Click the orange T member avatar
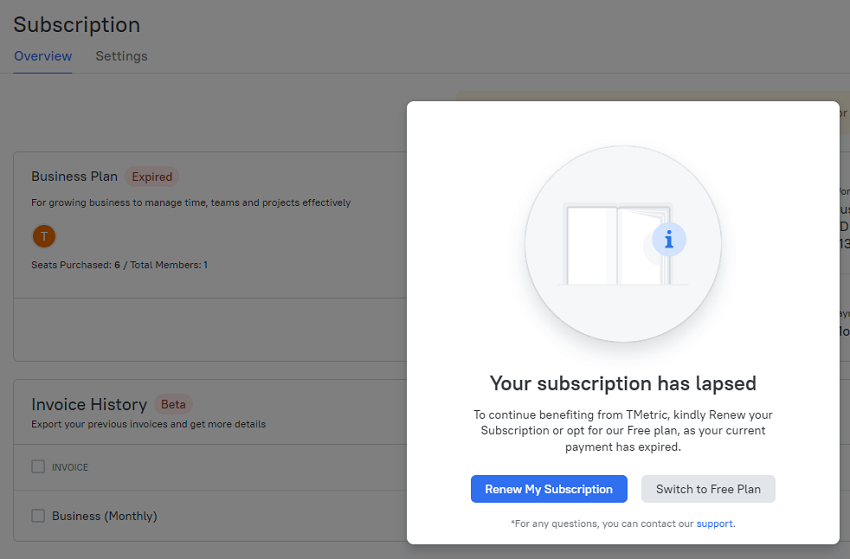Viewport: 850px width, 559px height. (x=44, y=236)
